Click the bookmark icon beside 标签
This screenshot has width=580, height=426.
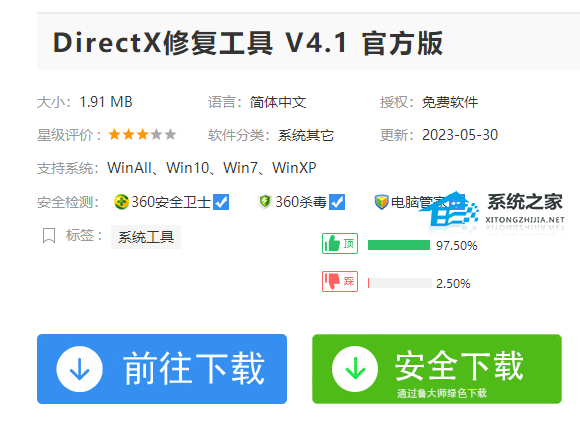(49, 236)
